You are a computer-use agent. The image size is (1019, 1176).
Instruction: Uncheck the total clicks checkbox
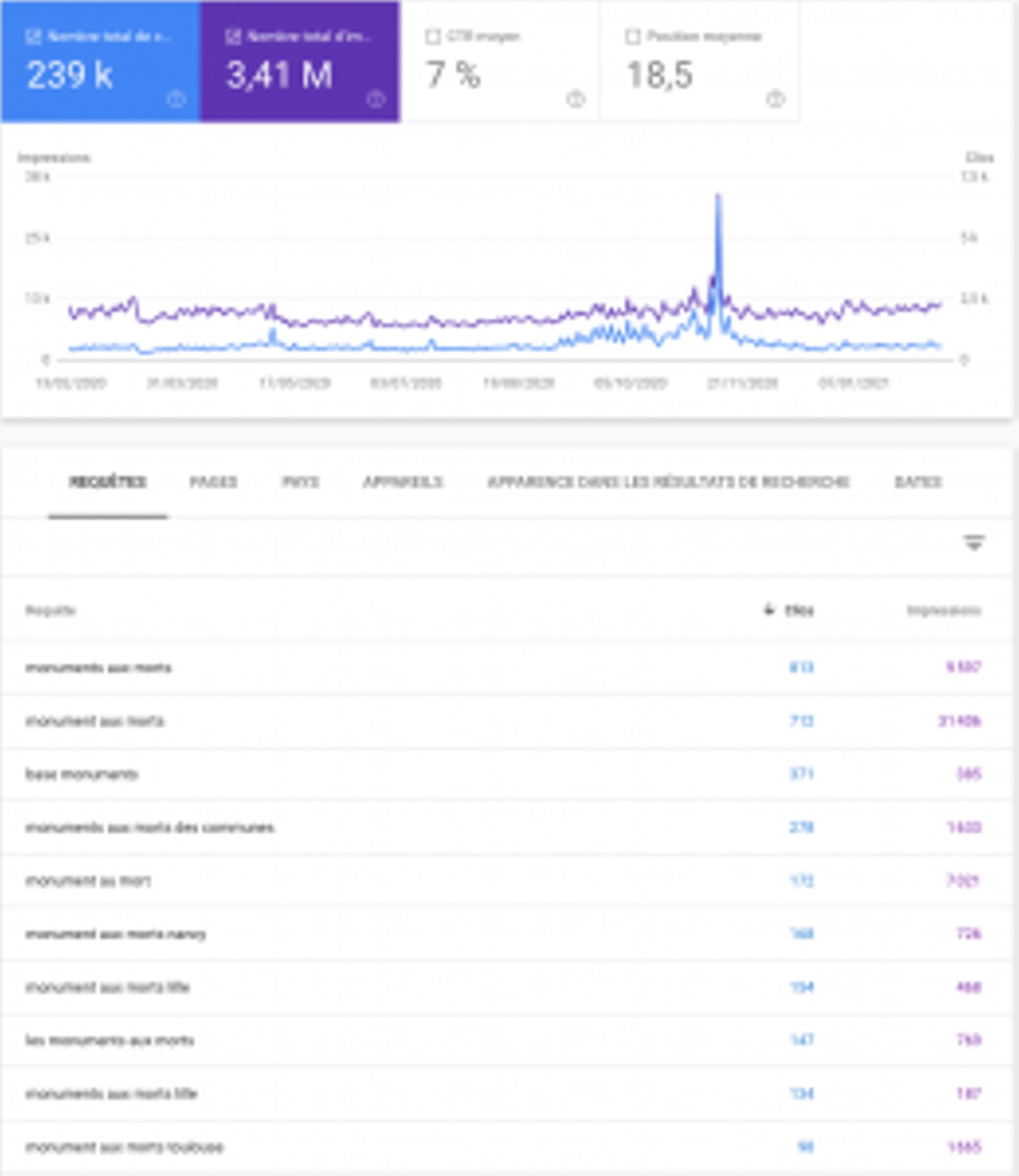tap(34, 36)
